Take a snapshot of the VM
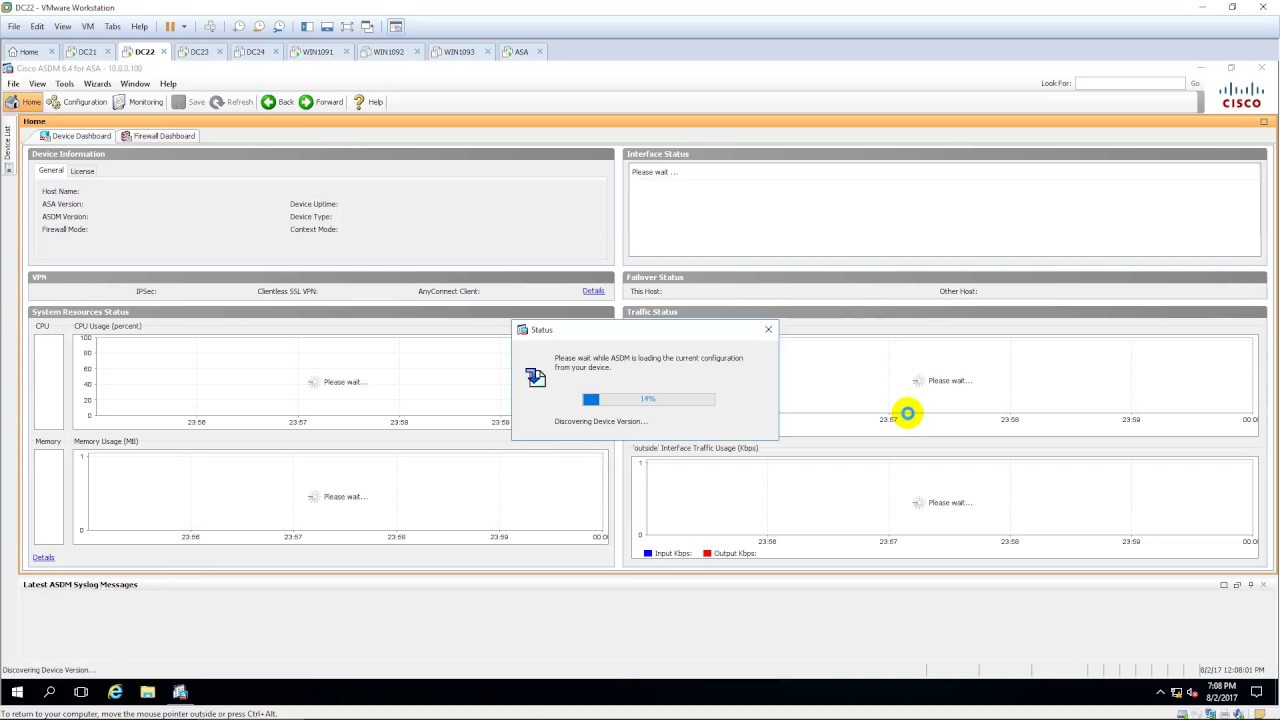 point(239,26)
